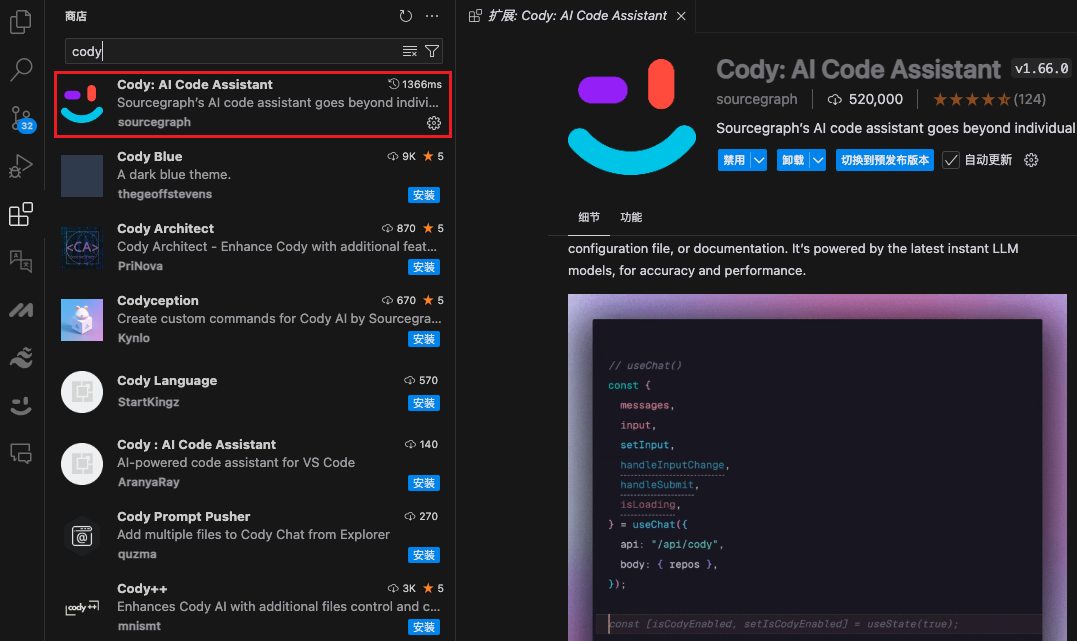Image resolution: width=1077 pixels, height=641 pixels.
Task: Click the Cody Blue extension icon
Action: pyautogui.click(x=82, y=176)
